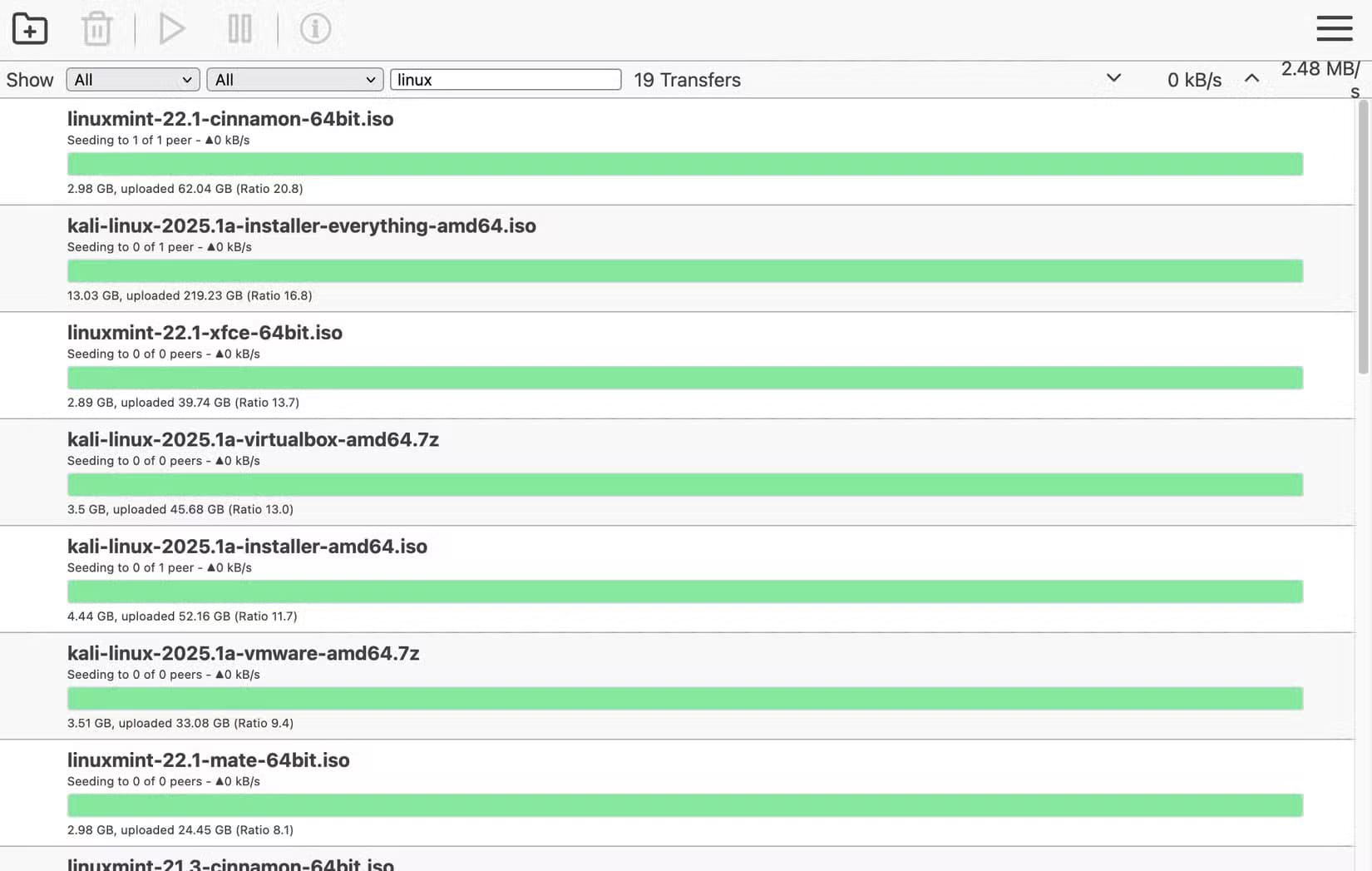Start selected torrents with play icon
1372x871 pixels.
point(171,29)
